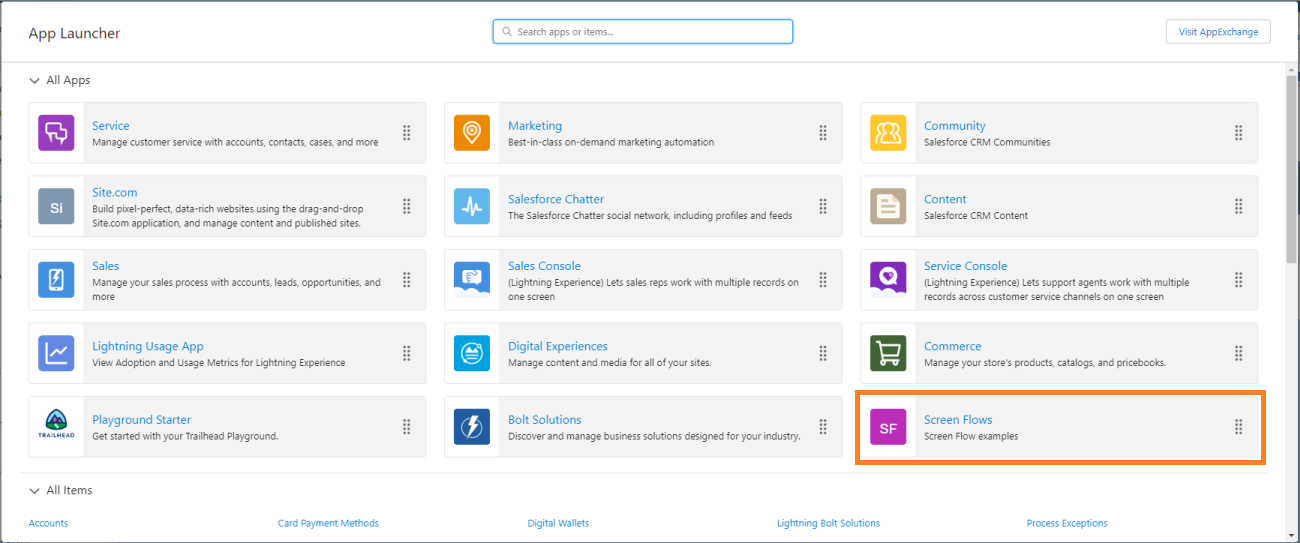Click the drag handle on Lightning Usage App tile
The width and height of the screenshot is (1300, 543).
(407, 353)
